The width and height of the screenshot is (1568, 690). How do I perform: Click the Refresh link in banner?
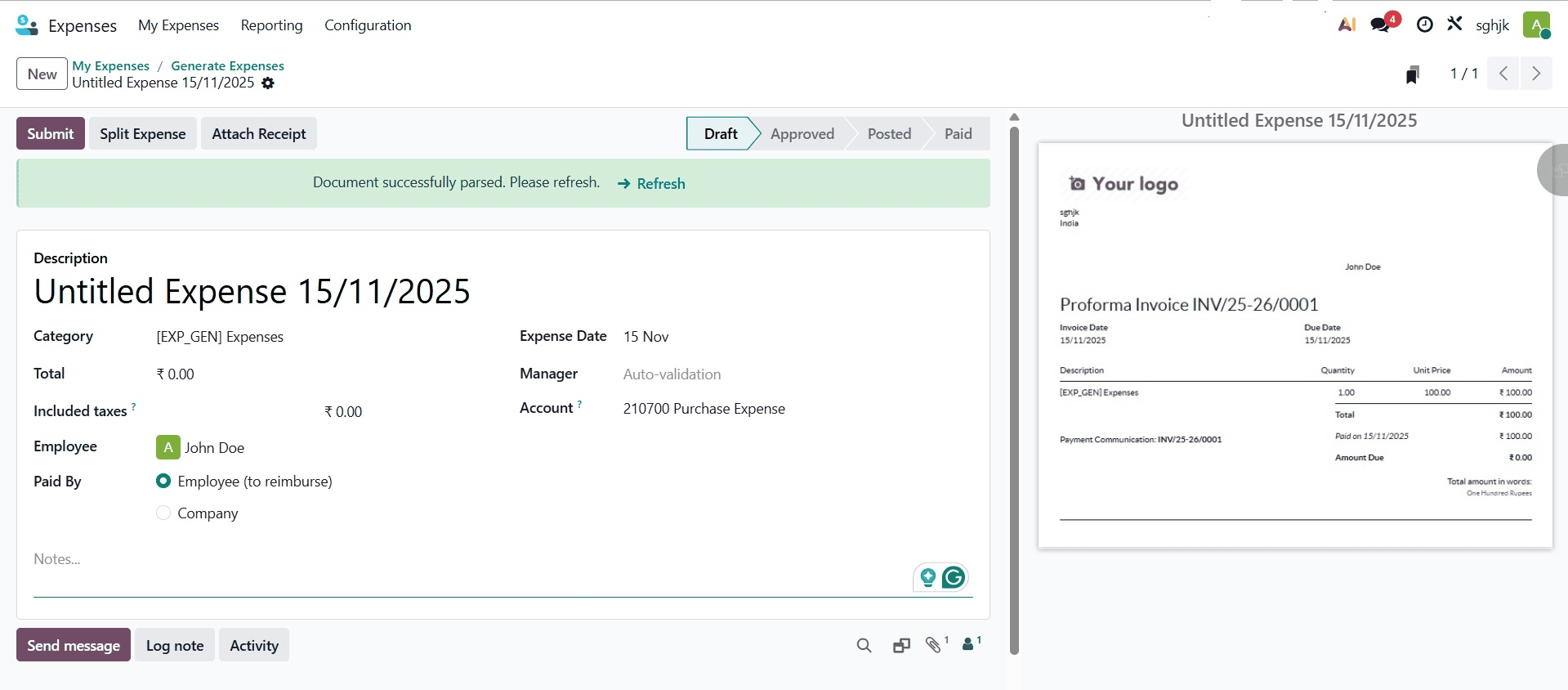pos(651,184)
